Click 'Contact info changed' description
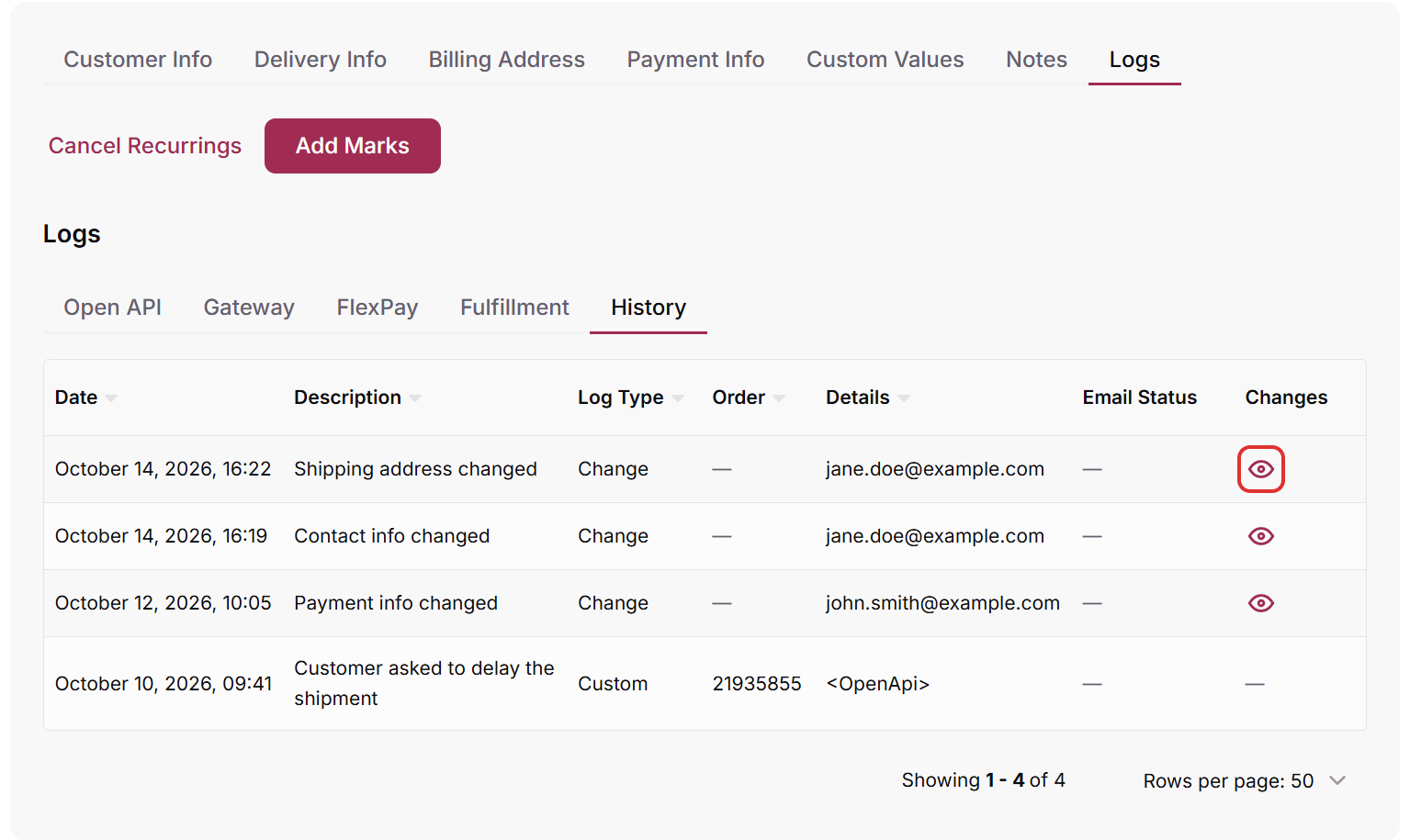This screenshot has height=840, width=1410. click(391, 536)
